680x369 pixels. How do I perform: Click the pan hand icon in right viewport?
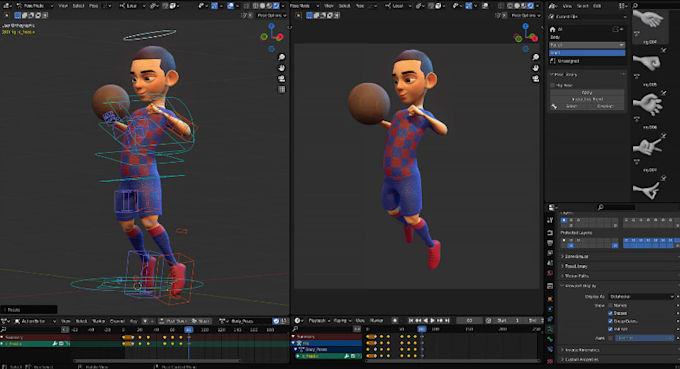click(x=536, y=68)
